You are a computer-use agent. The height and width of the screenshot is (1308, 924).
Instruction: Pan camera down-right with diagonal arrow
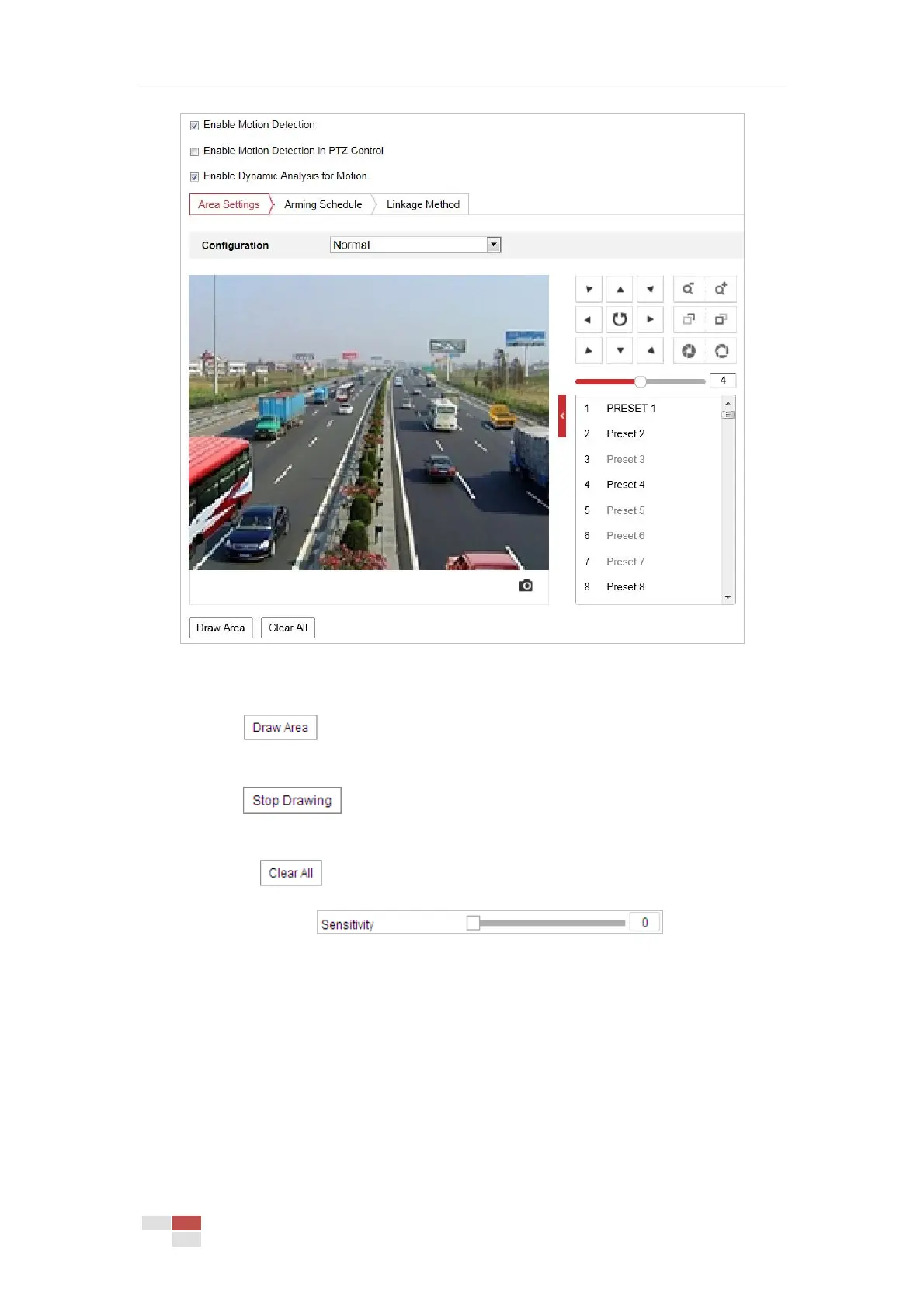pyautogui.click(x=650, y=350)
